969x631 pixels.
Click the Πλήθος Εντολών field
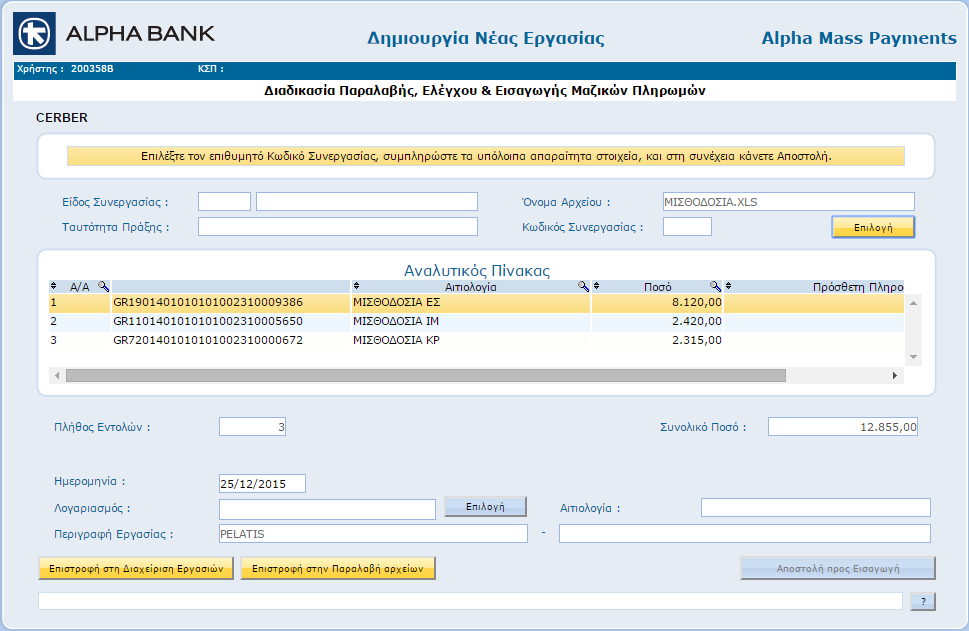(x=252, y=426)
